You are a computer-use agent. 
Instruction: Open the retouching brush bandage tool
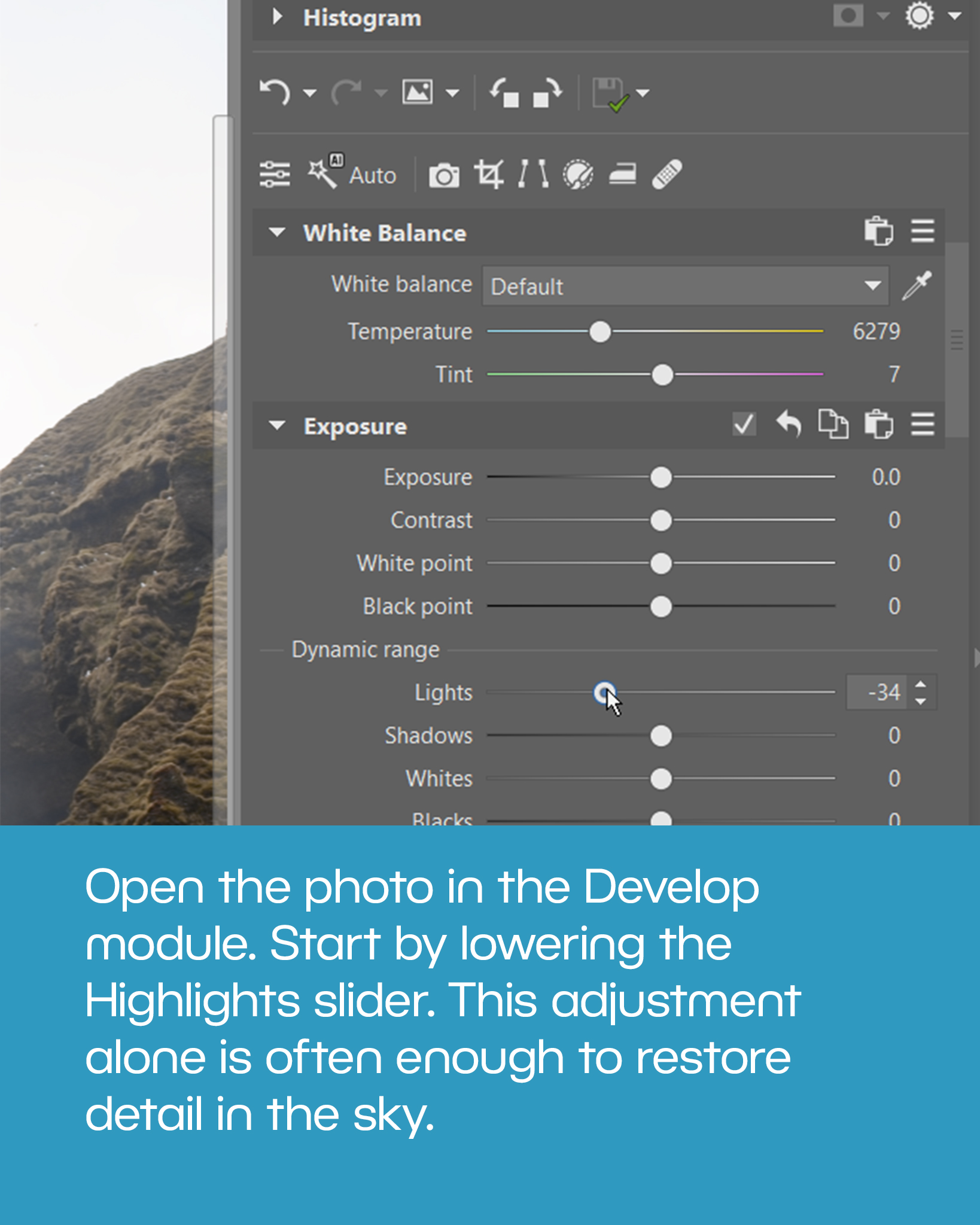coord(666,175)
